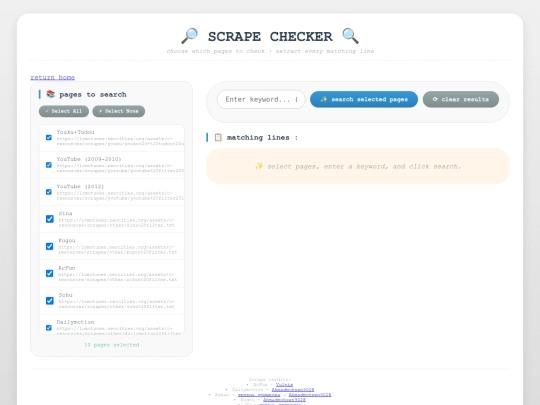Click the Kugou scrape URL text
This screenshot has height=405, width=540.
click(x=117, y=250)
